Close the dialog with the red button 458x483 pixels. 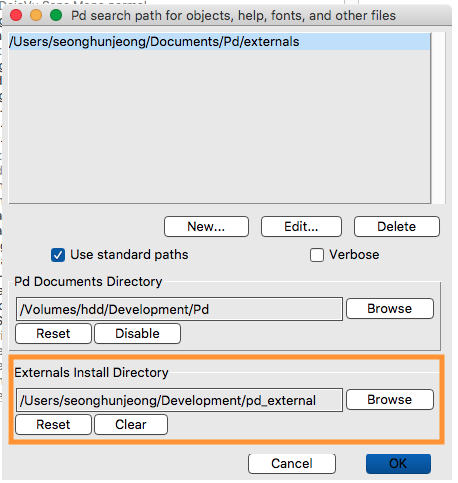pos(16,15)
